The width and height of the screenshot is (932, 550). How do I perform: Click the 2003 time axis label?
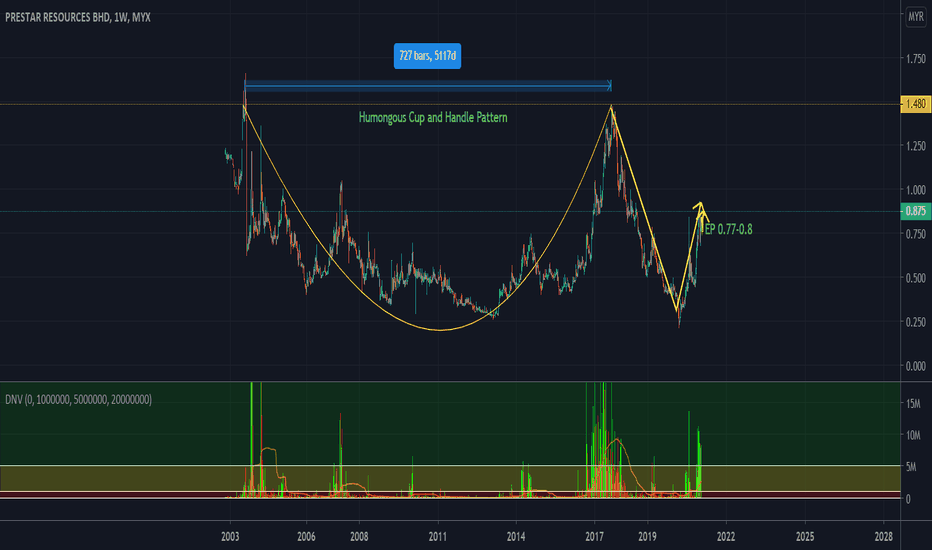(x=230, y=536)
